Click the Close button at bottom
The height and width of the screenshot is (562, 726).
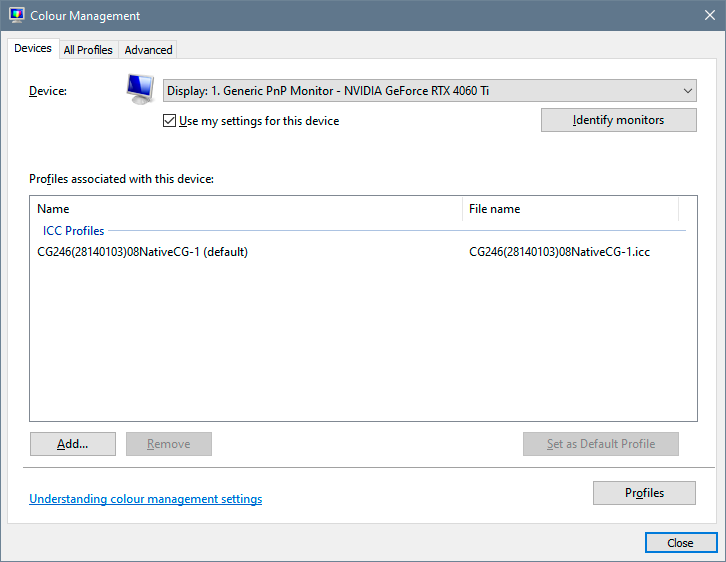(680, 543)
